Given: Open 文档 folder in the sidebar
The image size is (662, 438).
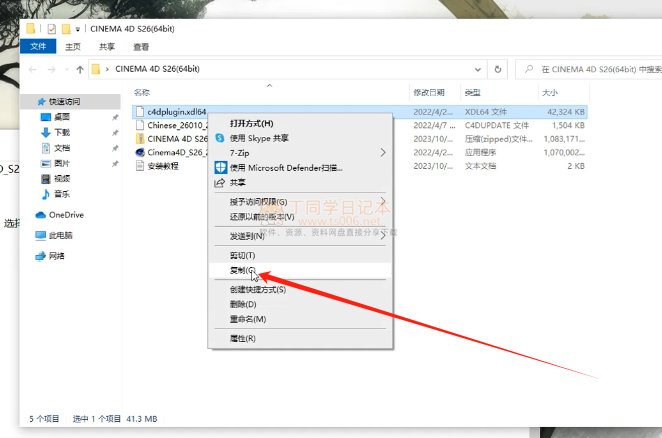Looking at the screenshot, I should pos(62,148).
